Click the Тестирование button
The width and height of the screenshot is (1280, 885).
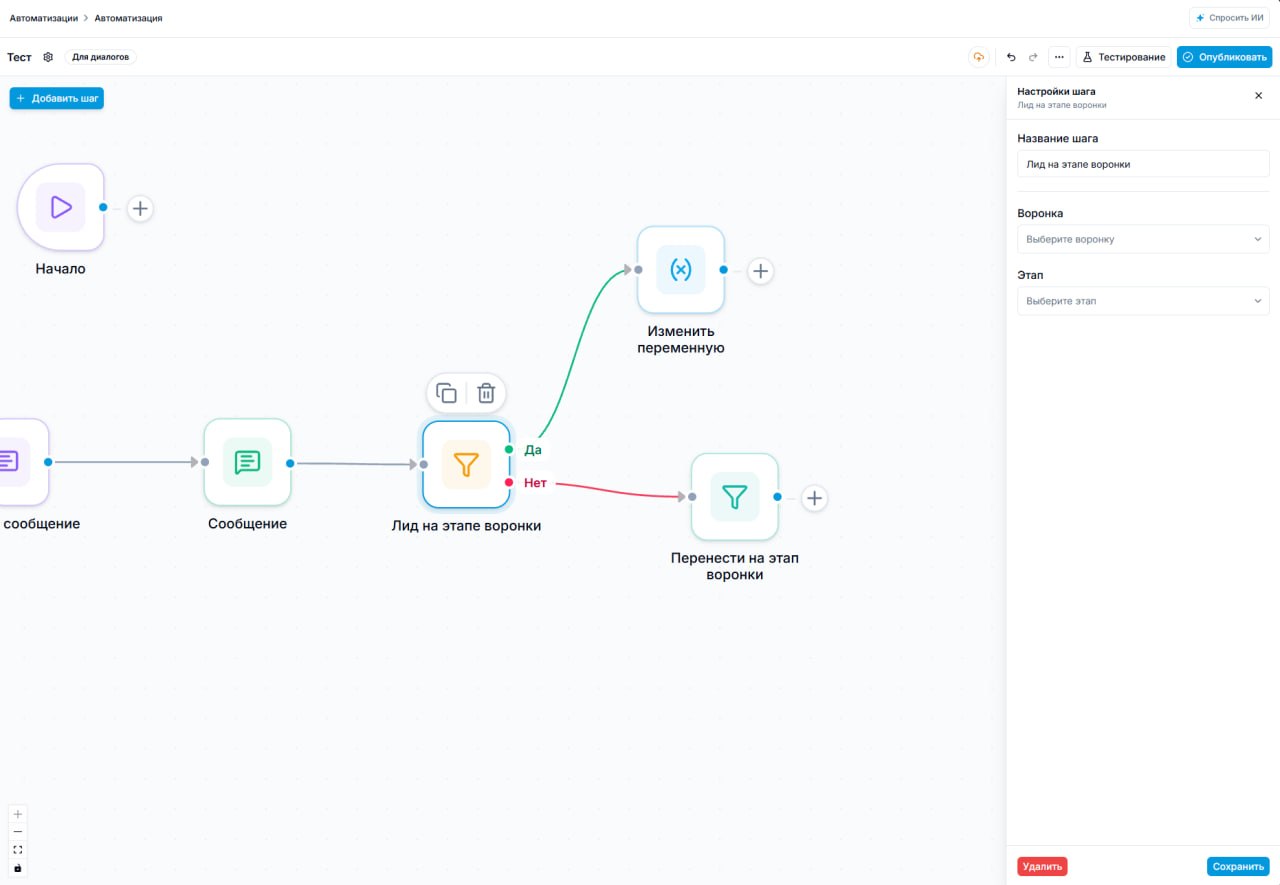(1124, 57)
